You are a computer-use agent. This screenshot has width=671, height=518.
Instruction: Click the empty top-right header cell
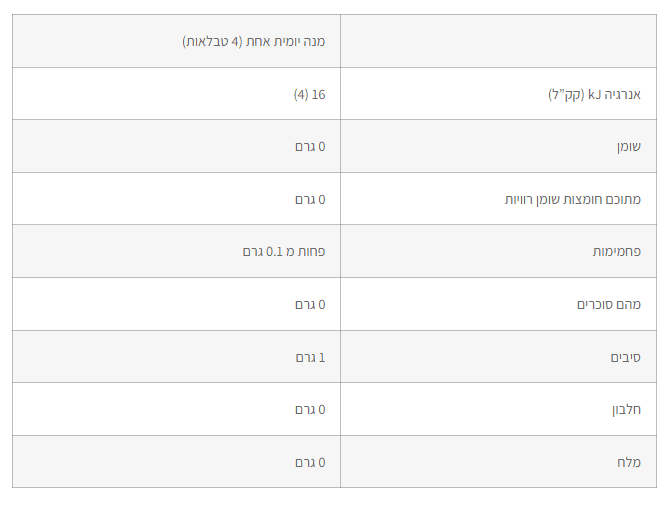(498, 42)
